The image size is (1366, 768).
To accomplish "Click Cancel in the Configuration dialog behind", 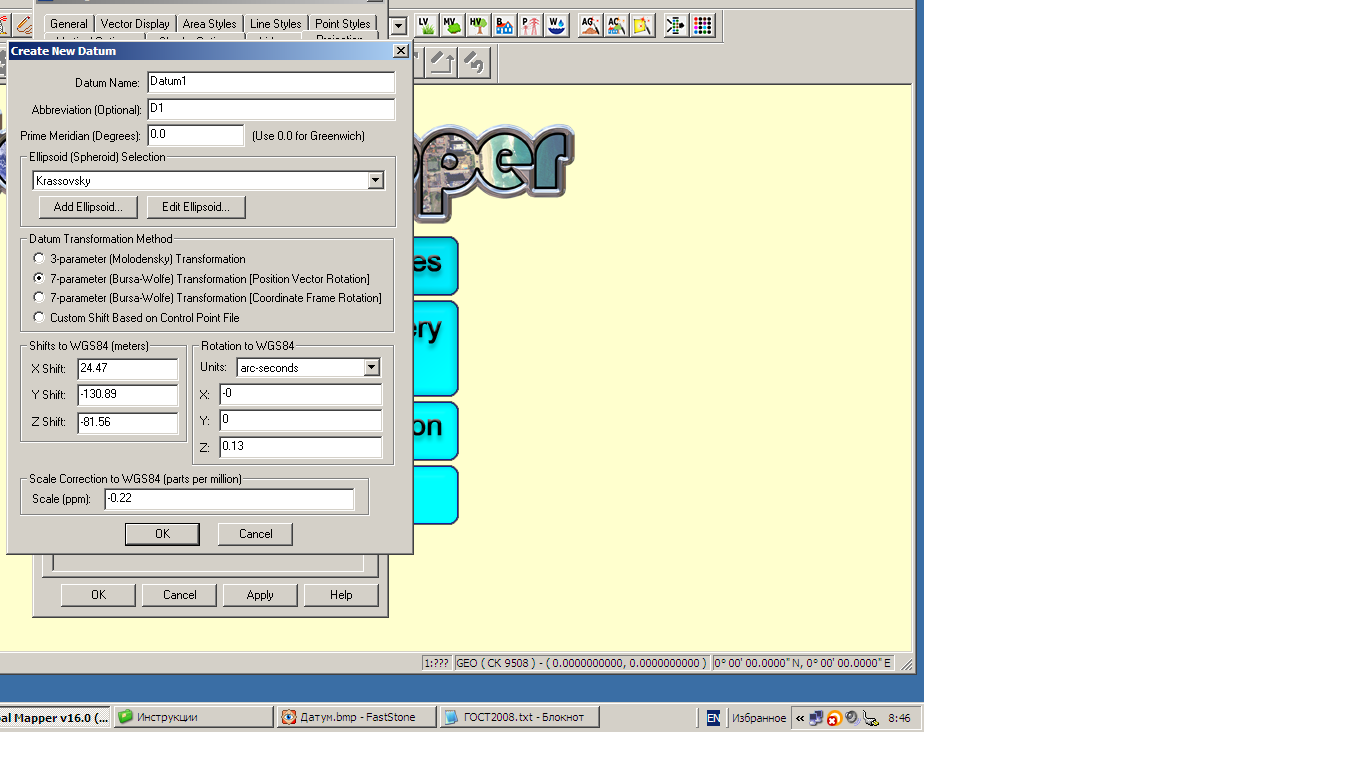I will (180, 595).
